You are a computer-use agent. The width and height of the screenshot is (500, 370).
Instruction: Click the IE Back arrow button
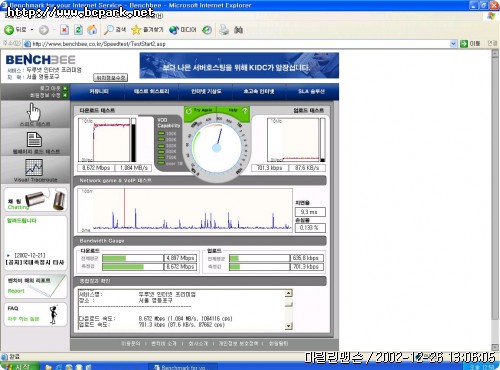click(9, 30)
